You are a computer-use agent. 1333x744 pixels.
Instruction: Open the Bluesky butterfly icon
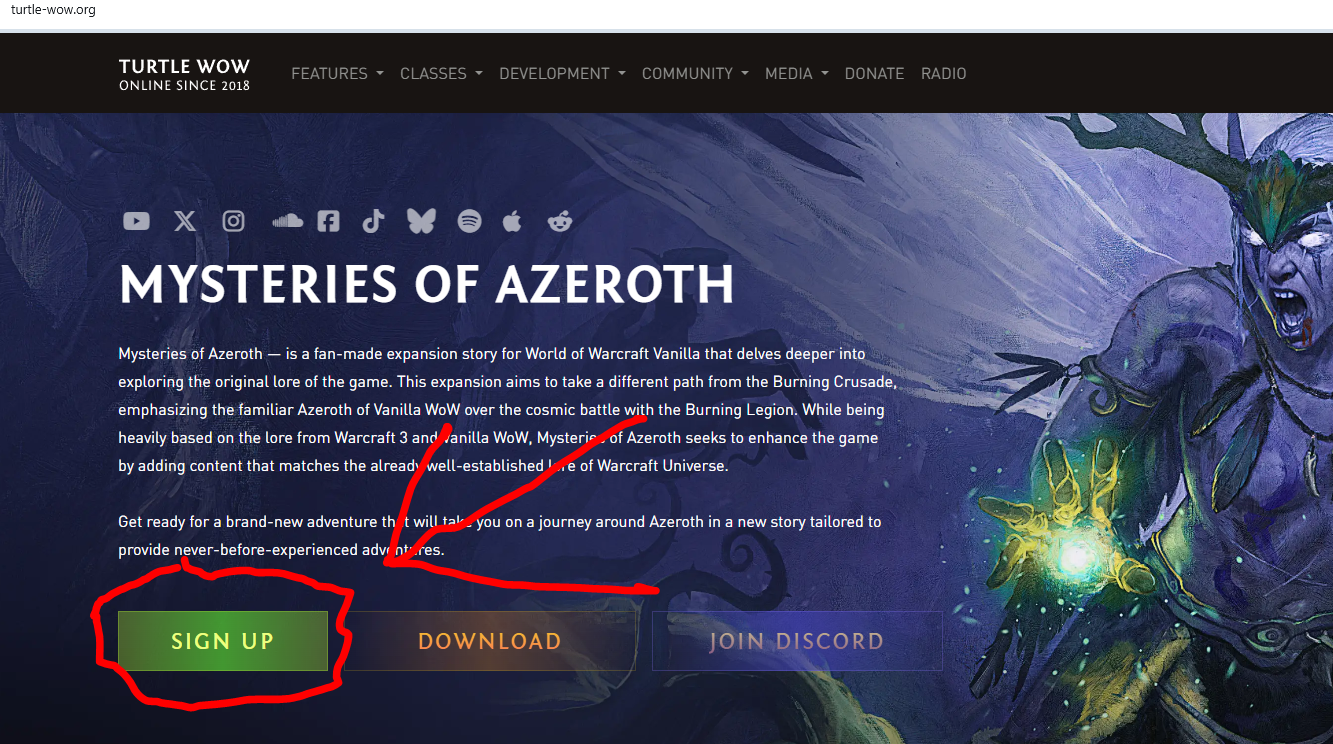(x=421, y=221)
